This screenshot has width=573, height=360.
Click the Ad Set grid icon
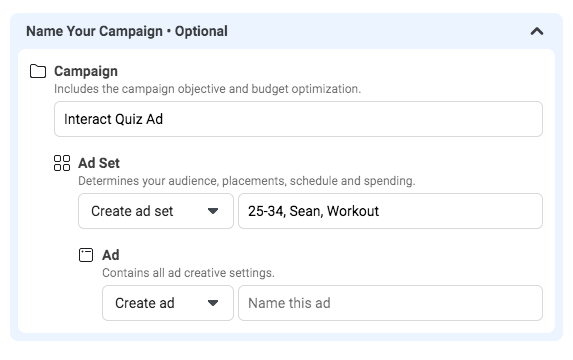pos(62,163)
